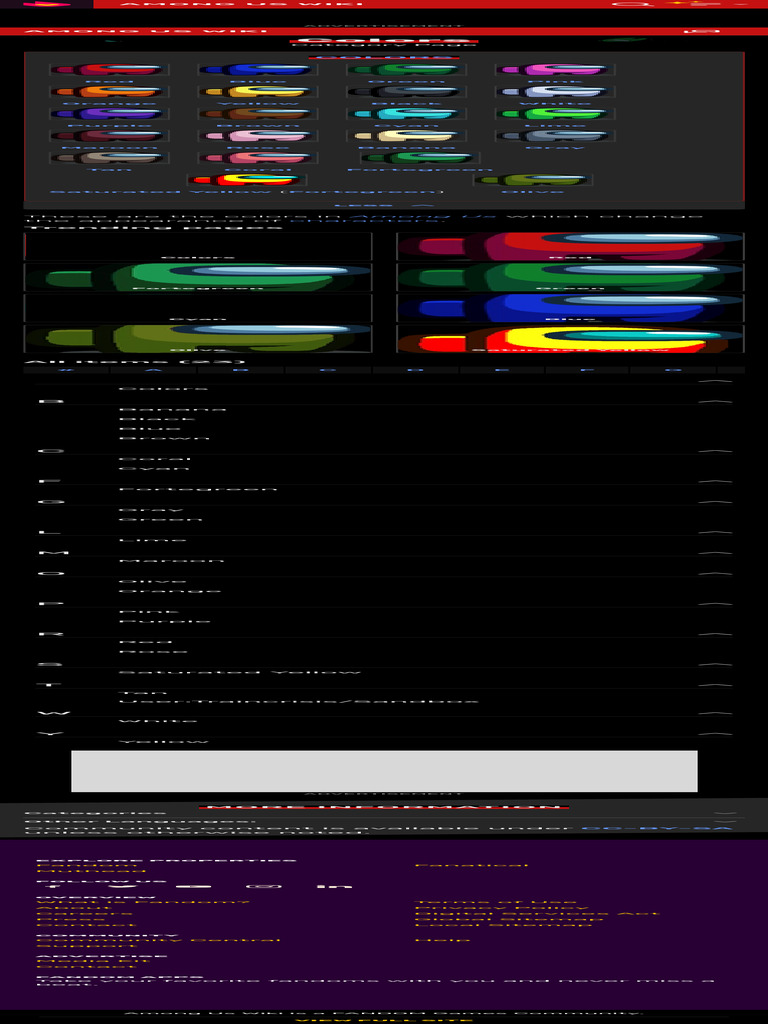Viewport: 768px width, 1024px height.
Task: Click the Gray crewmate icon in the navbox
Action: pos(554,136)
